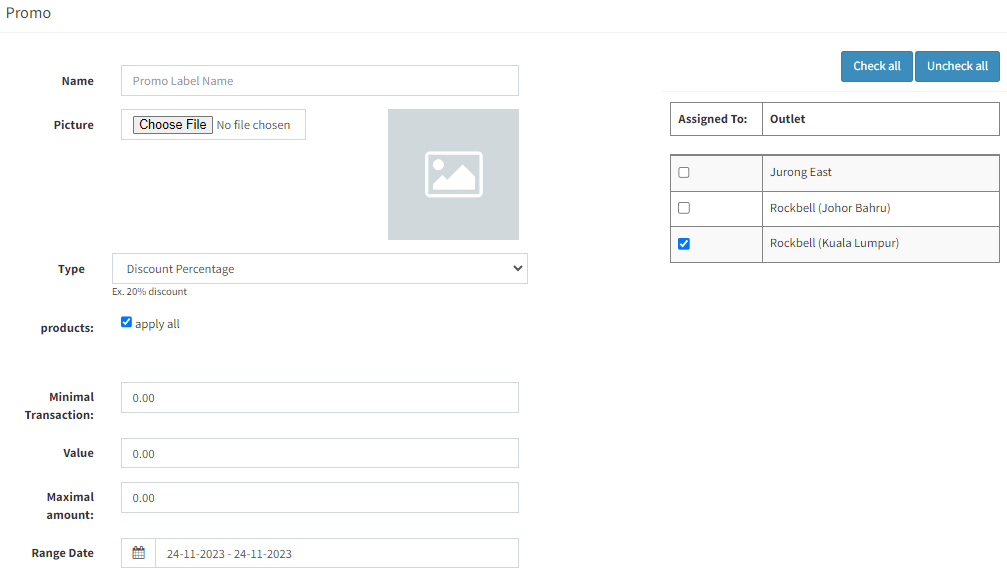Focus the Promo Label Name field
Image resolution: width=1007 pixels, height=572 pixels.
320,81
